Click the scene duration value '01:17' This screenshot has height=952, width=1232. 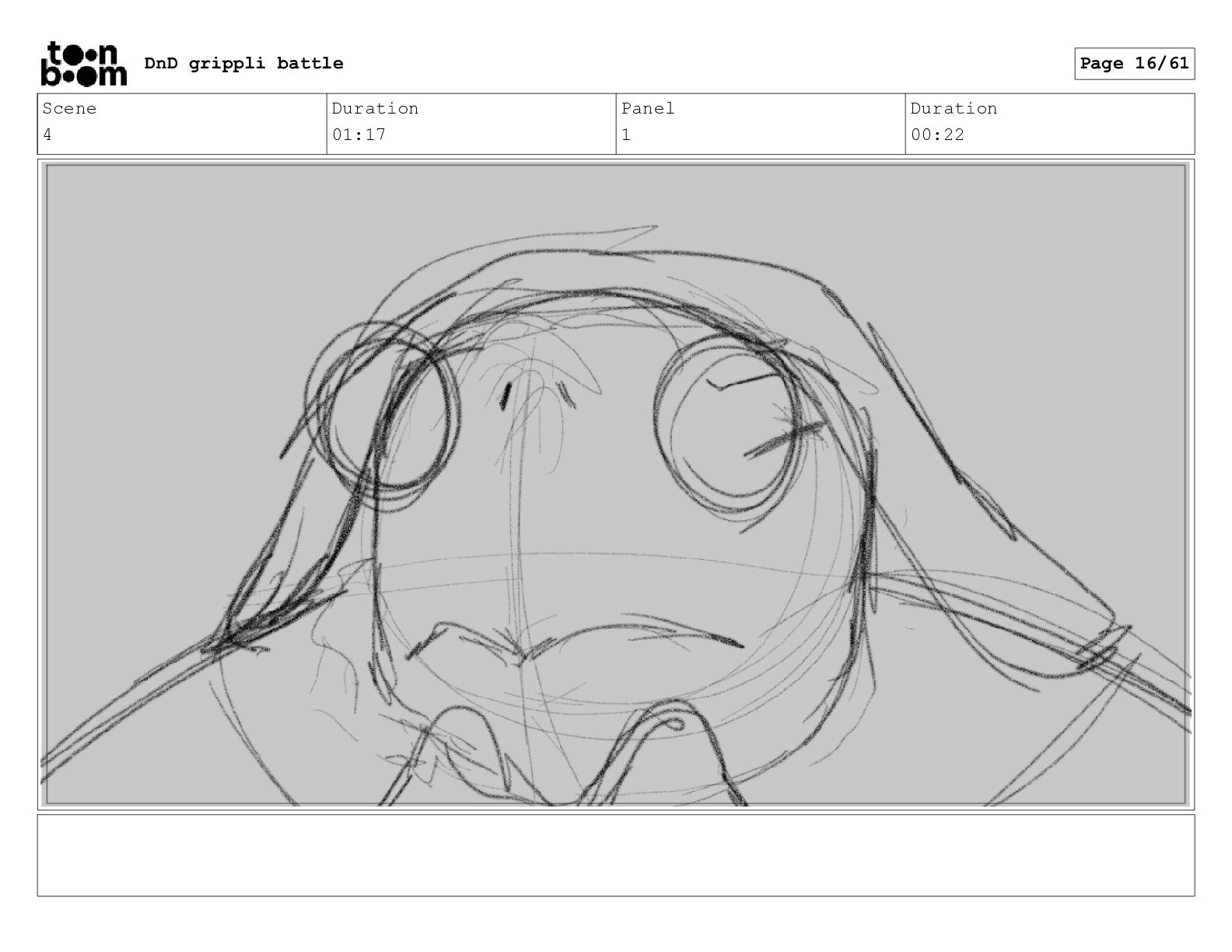359,135
